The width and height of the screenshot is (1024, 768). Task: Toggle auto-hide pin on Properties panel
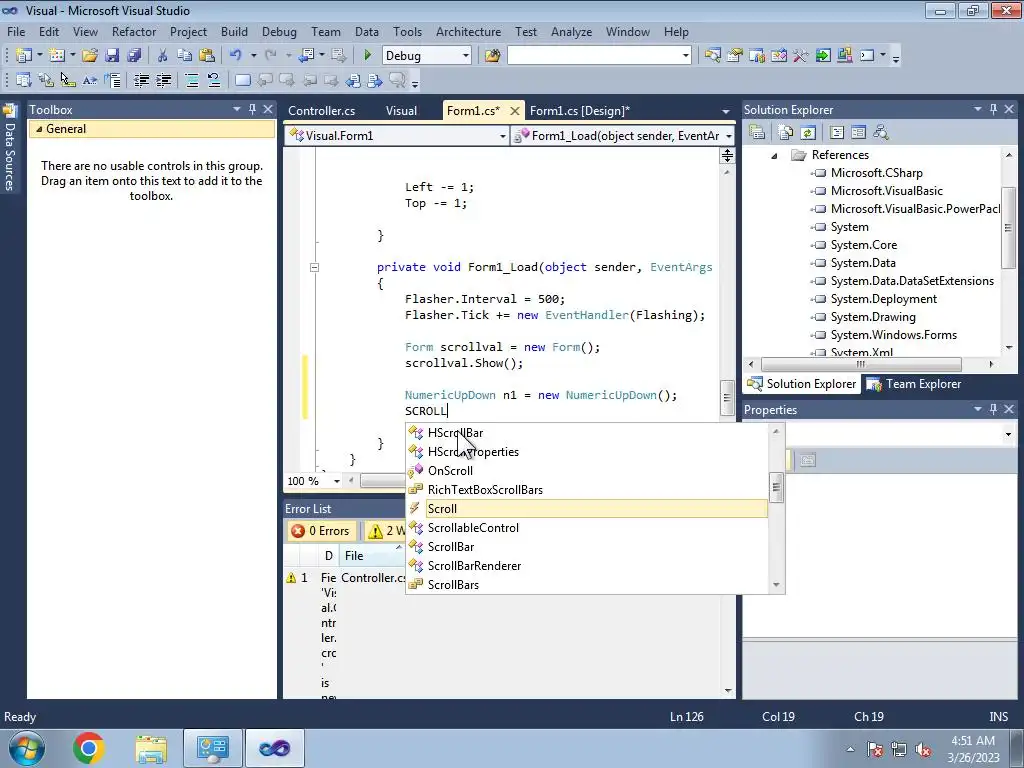tap(993, 409)
